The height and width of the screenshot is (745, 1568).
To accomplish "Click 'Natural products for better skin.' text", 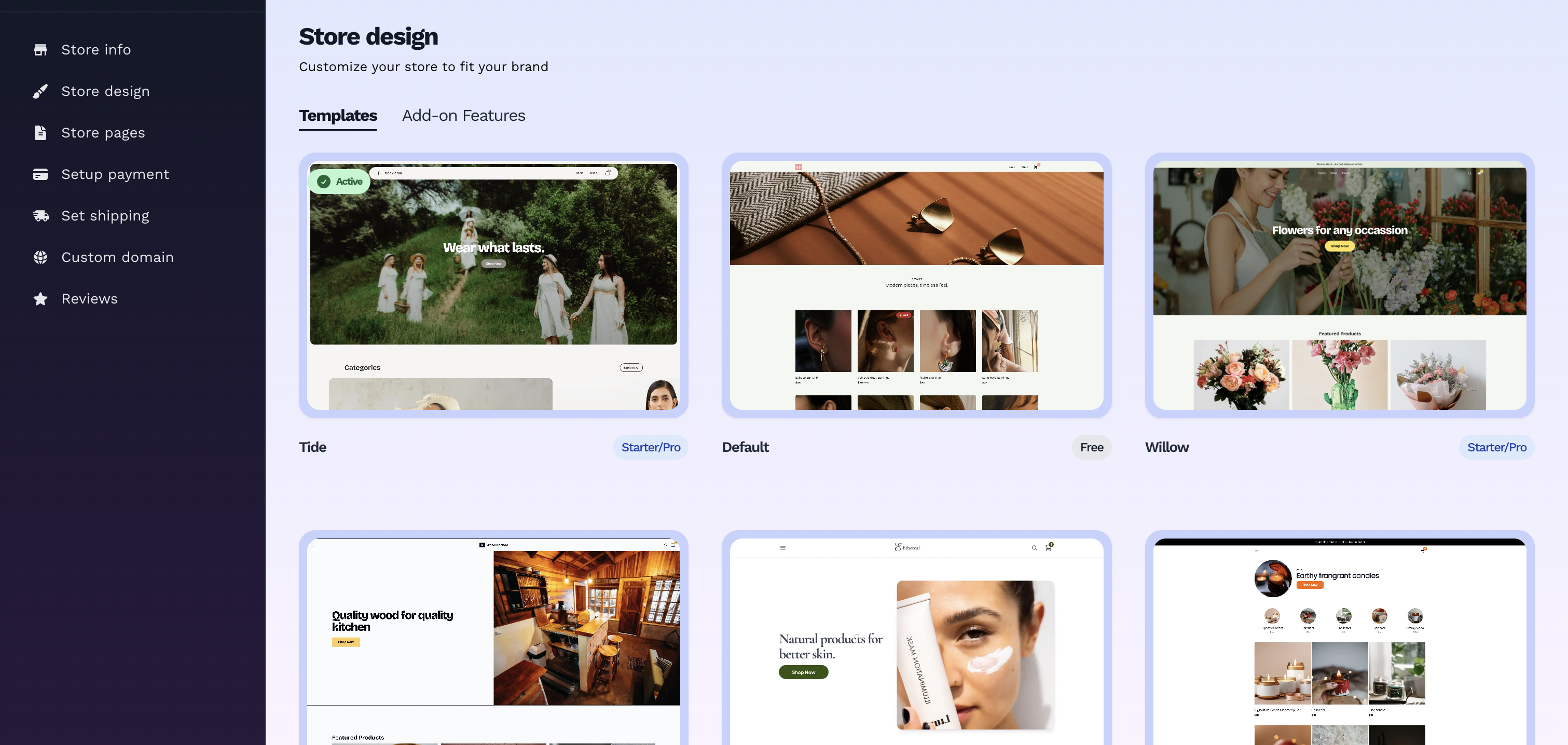I will tap(830, 646).
